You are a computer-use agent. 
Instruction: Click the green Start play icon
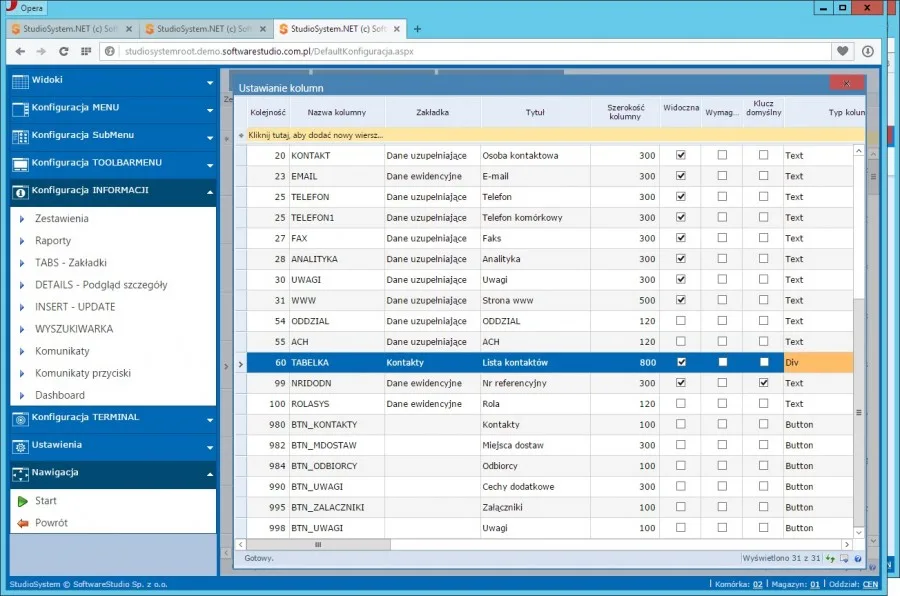tap(22, 501)
